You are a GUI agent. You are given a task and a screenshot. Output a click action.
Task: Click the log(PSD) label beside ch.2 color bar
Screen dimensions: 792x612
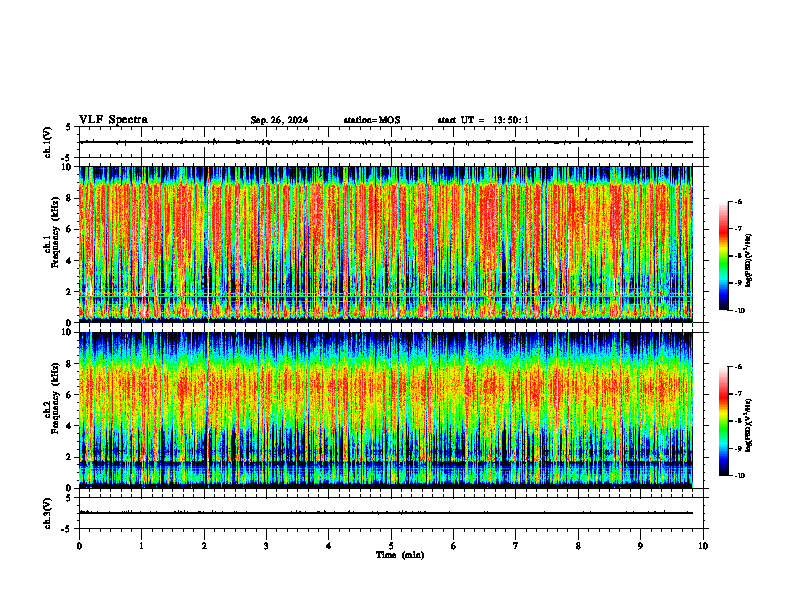click(748, 426)
